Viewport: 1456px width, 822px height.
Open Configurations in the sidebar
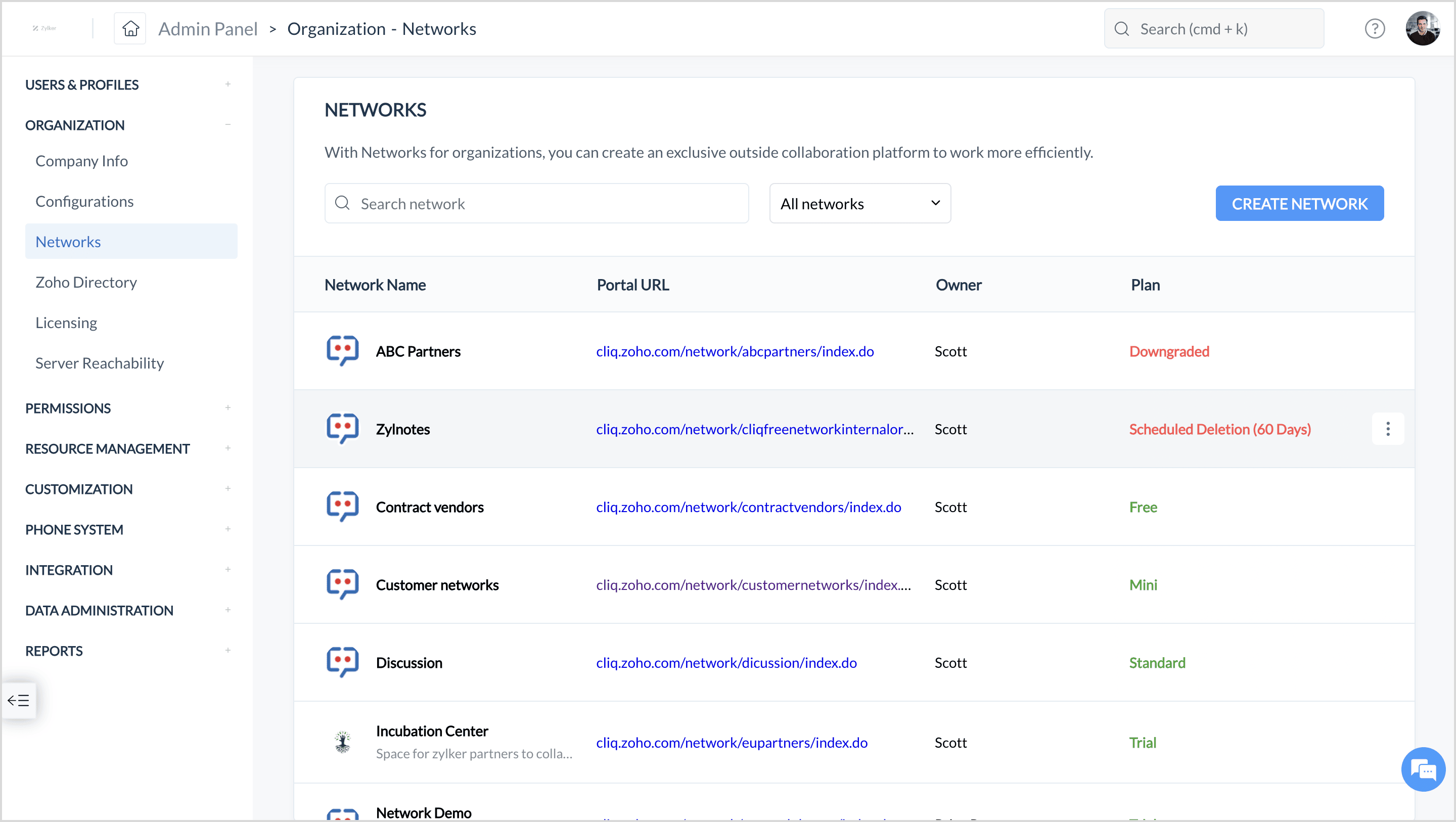(84, 201)
